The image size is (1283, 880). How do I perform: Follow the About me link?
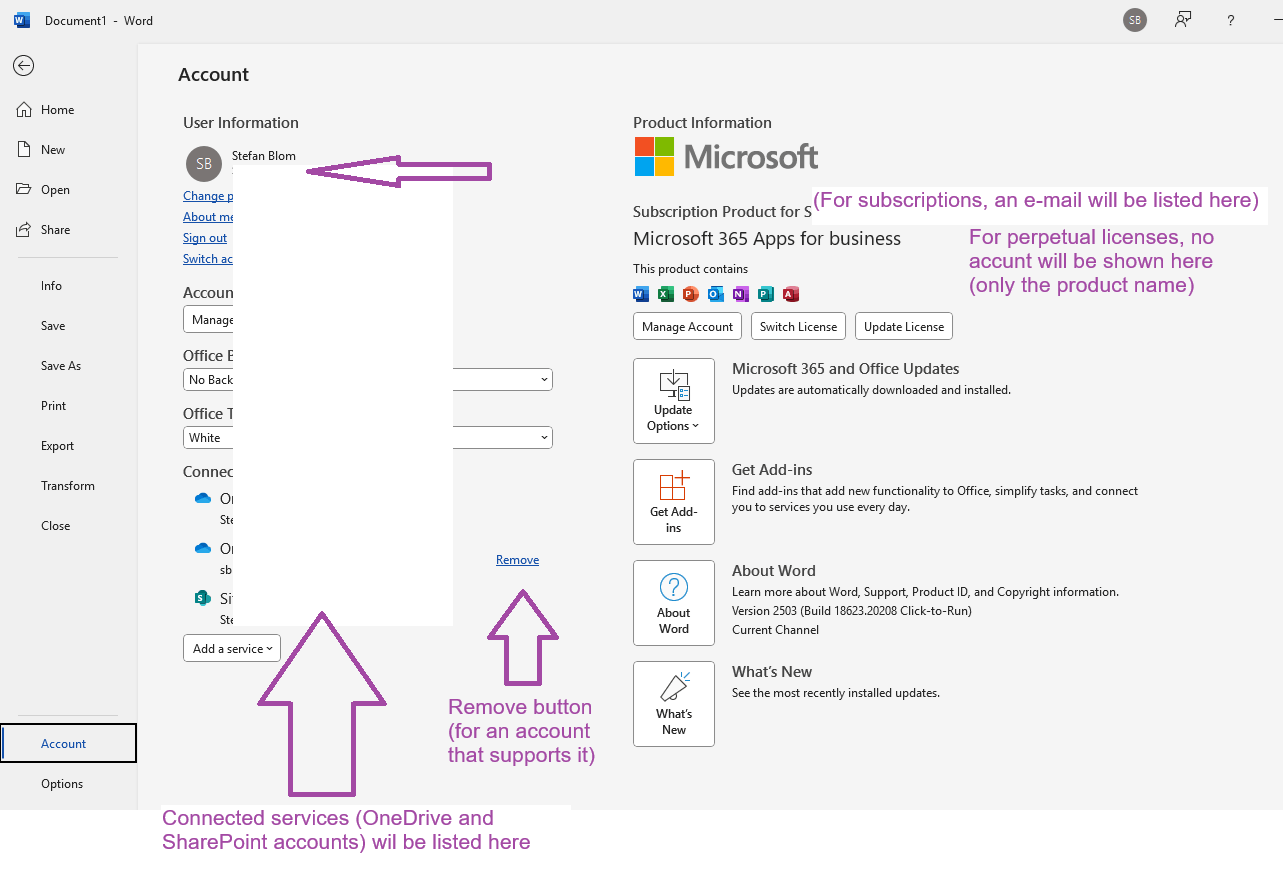click(x=208, y=217)
